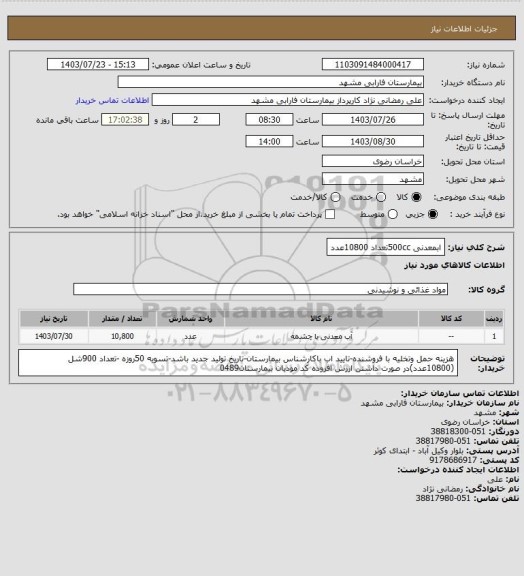524x576 pixels.
Task: Click the تعداد / مقدار column header
Action: point(122,319)
